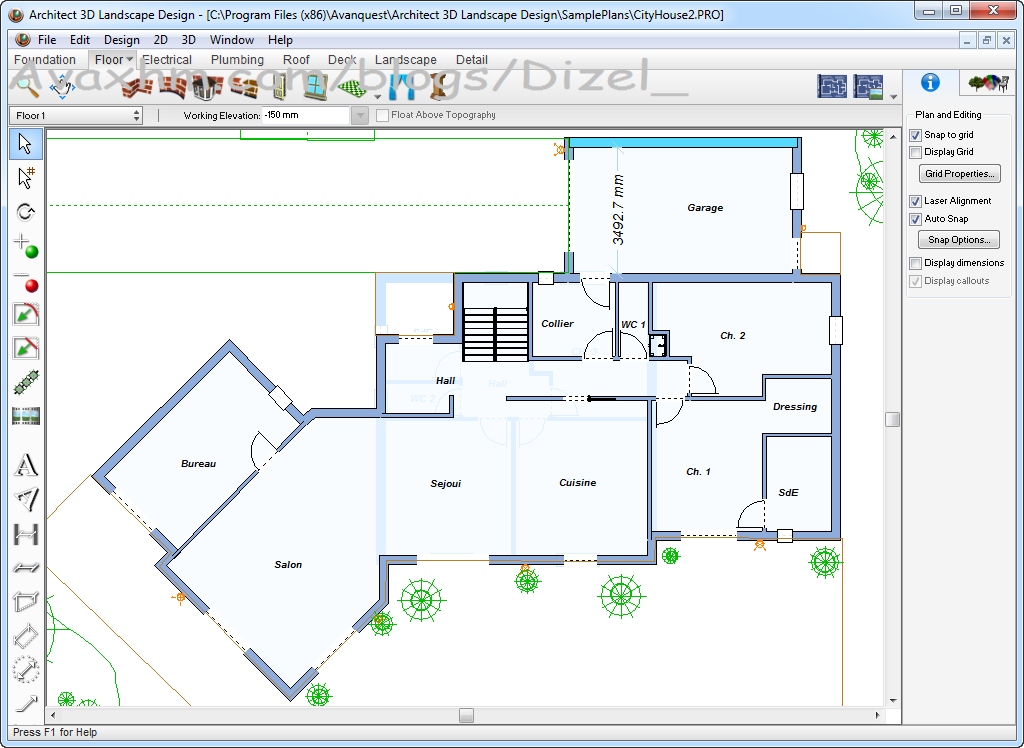Click the horizontal scrollbar thumb
Viewport: 1024px width, 748px height.
pyautogui.click(x=466, y=715)
